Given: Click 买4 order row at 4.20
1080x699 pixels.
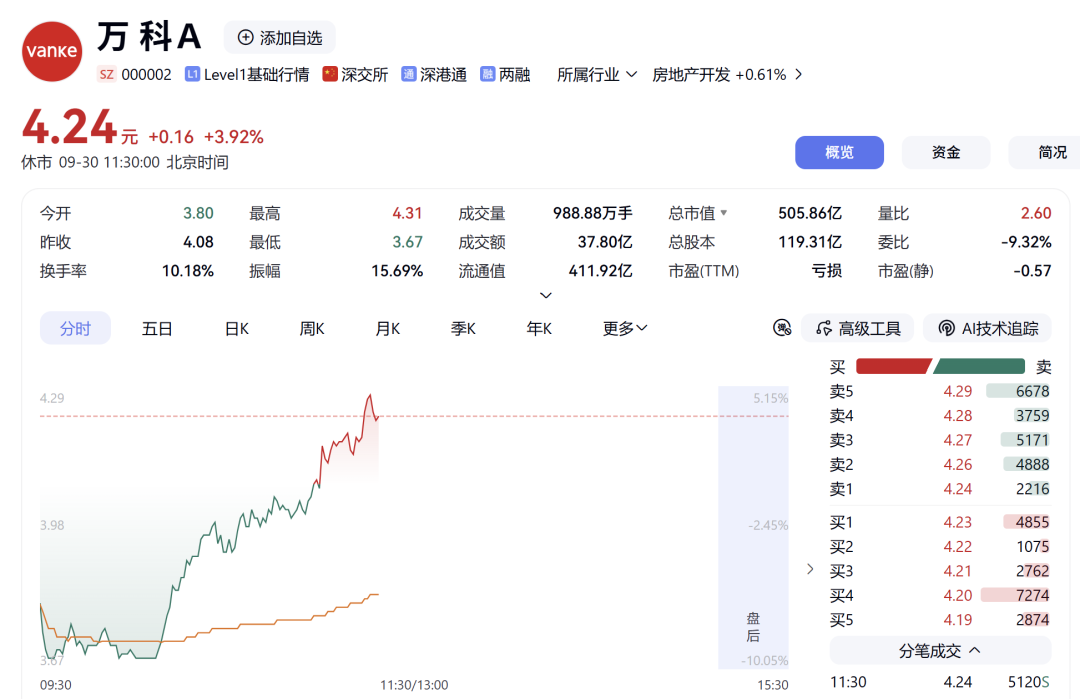Looking at the screenshot, I should (939, 595).
